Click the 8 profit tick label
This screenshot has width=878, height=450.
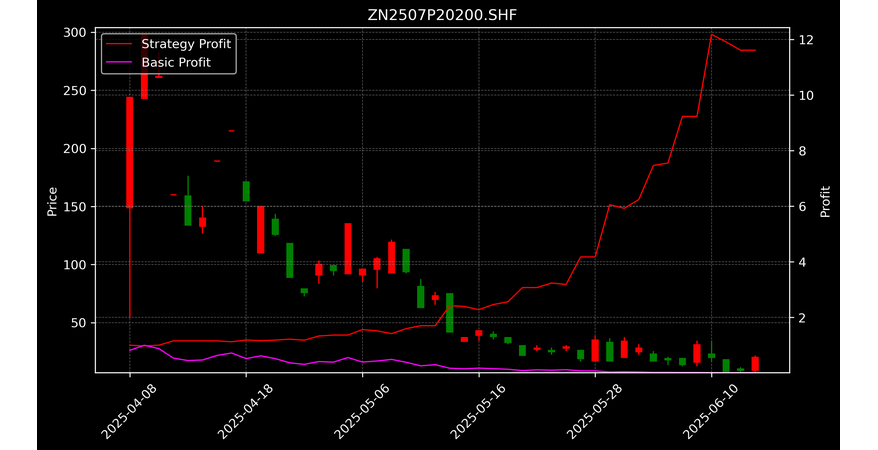tap(802, 151)
